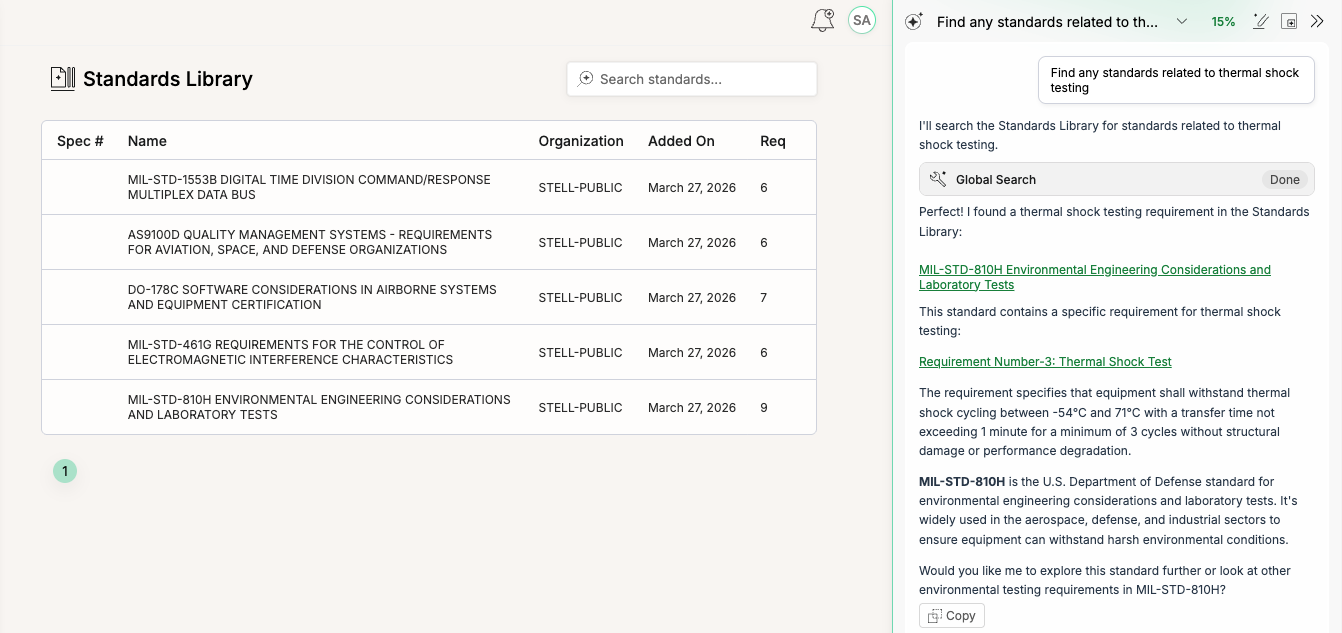This screenshot has height=633, width=1342.
Task: Expand the Global Search Done step
Action: coord(1284,180)
